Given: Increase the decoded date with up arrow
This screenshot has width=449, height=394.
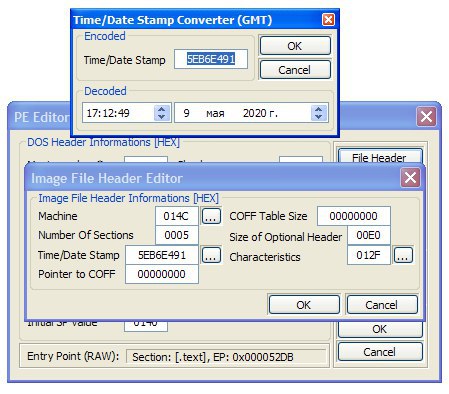Looking at the screenshot, I should [x=319, y=109].
